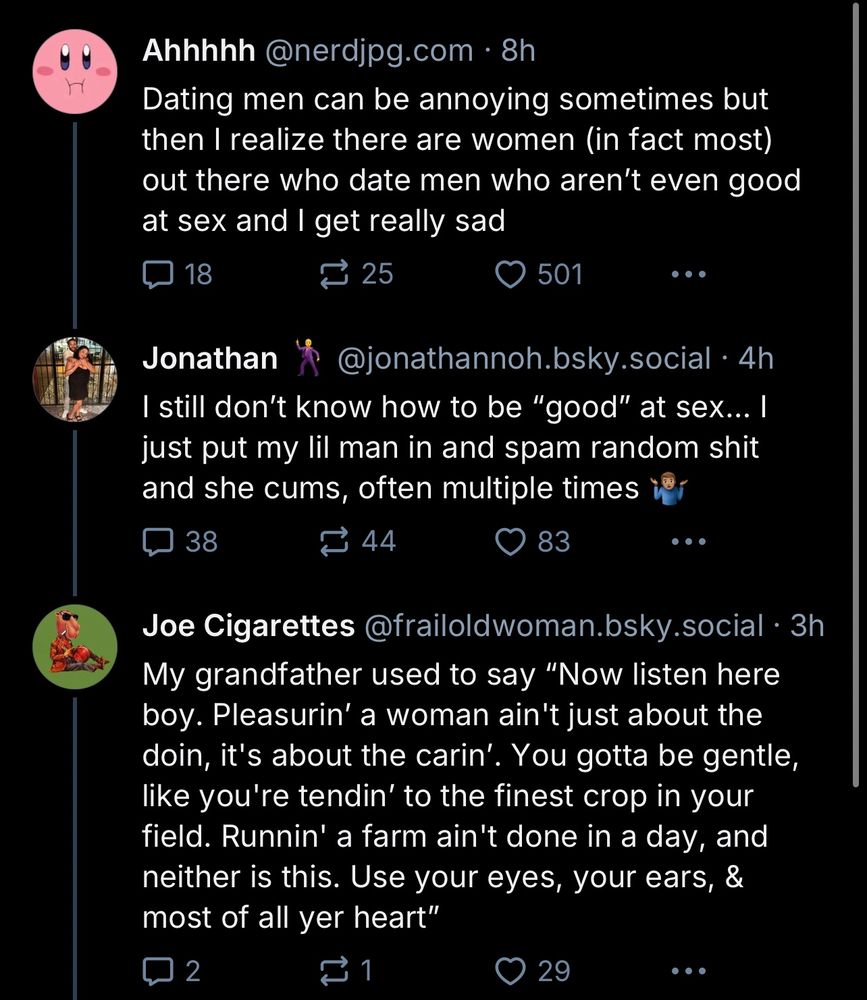Click the Joe Cigarettes display name
The width and height of the screenshot is (867, 1000).
248,626
